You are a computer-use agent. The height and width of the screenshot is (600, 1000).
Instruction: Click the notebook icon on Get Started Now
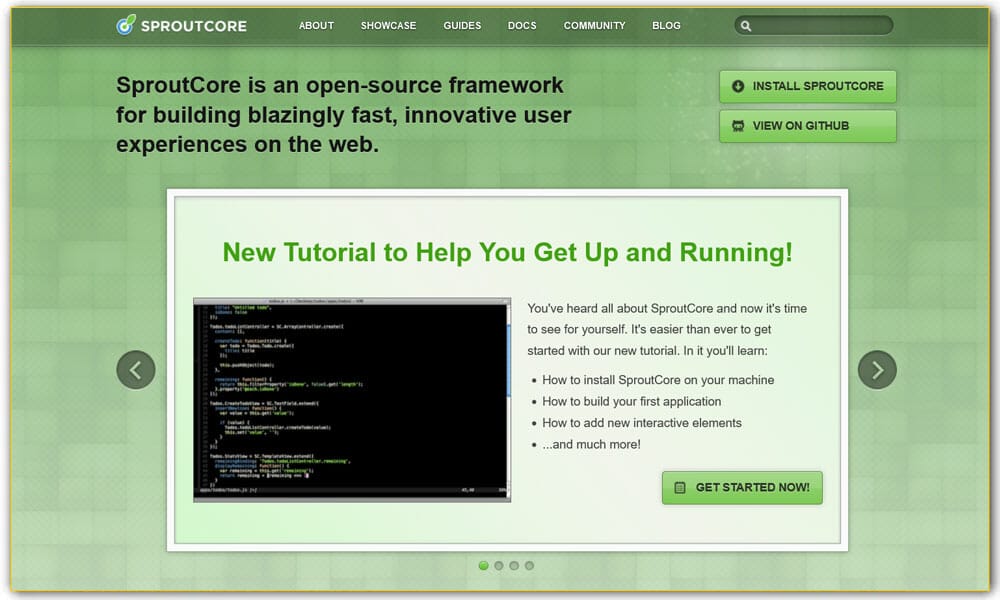678,487
